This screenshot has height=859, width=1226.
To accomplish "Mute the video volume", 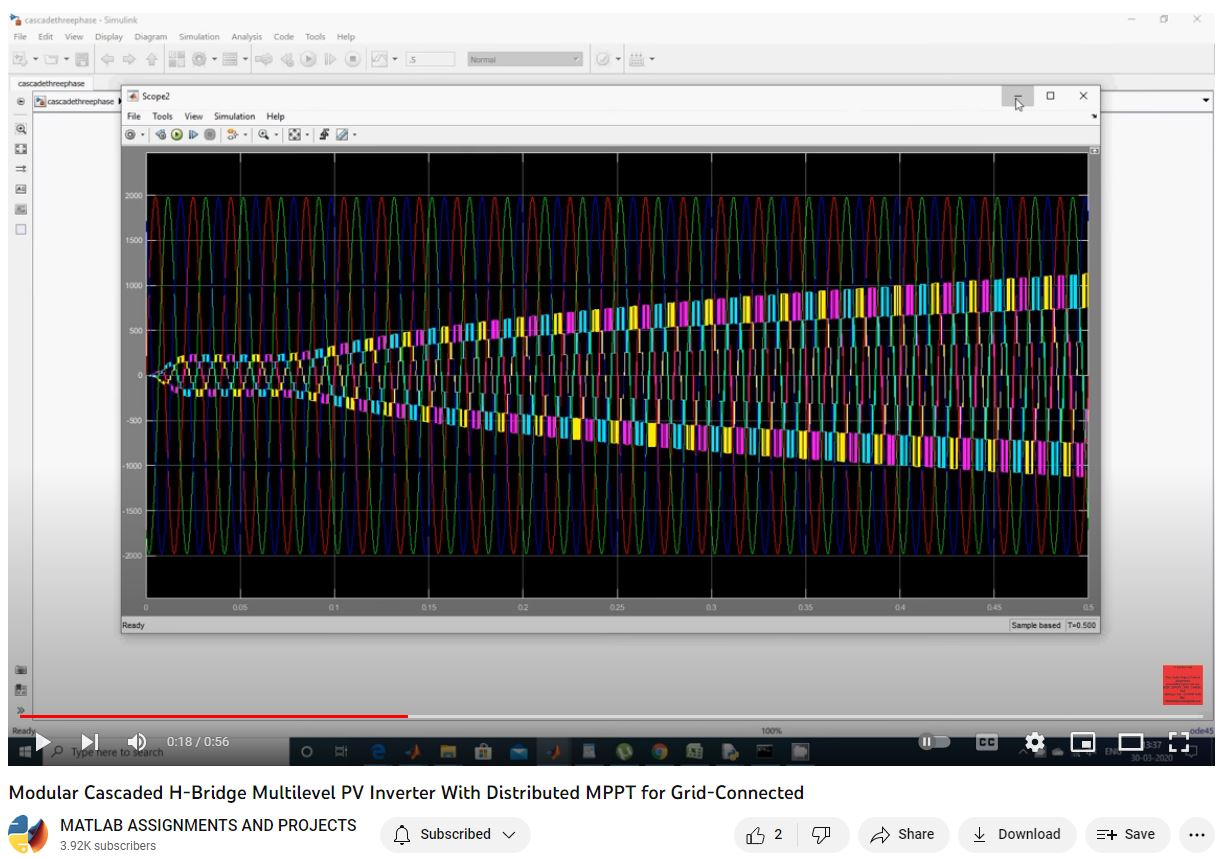I will (137, 742).
